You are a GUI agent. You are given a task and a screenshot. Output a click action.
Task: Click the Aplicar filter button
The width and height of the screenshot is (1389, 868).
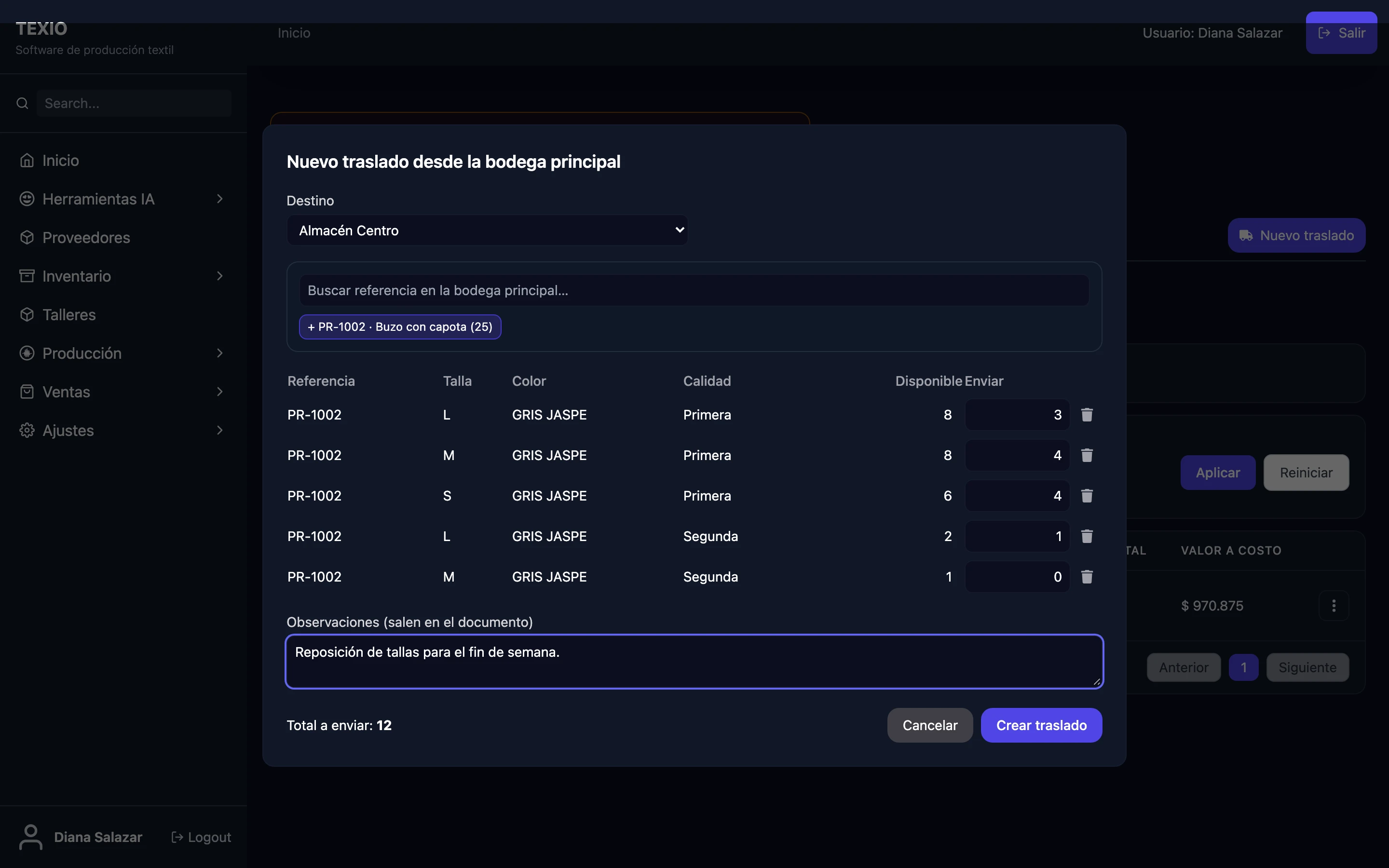click(1218, 473)
